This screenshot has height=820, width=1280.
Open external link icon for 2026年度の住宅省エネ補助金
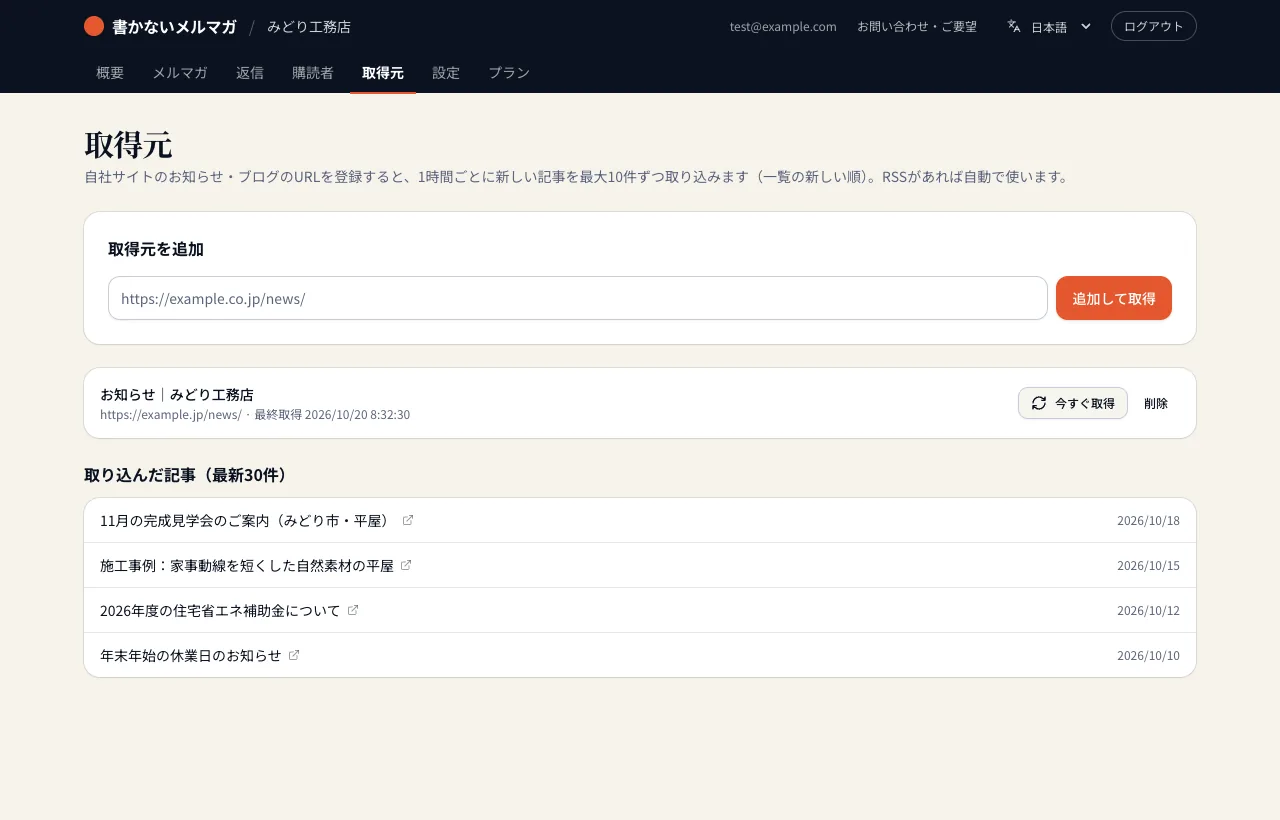[x=353, y=610]
